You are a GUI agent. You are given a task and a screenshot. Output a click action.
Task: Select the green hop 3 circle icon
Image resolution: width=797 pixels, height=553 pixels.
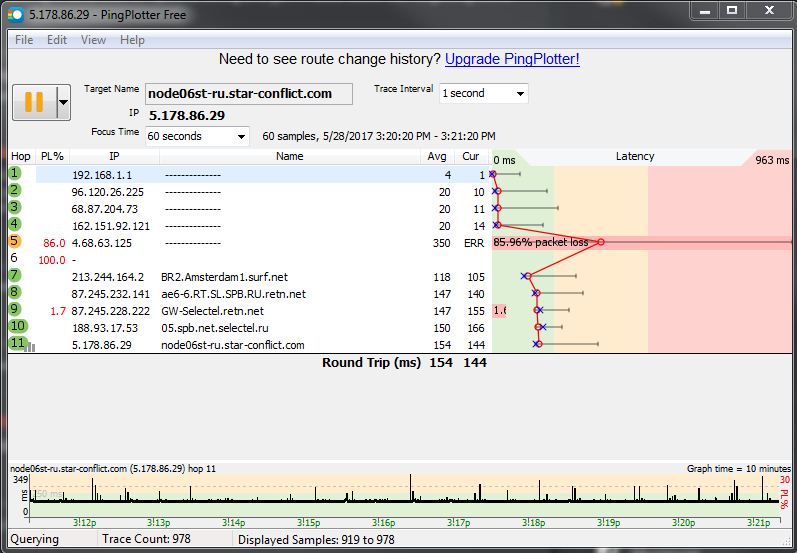[x=15, y=208]
